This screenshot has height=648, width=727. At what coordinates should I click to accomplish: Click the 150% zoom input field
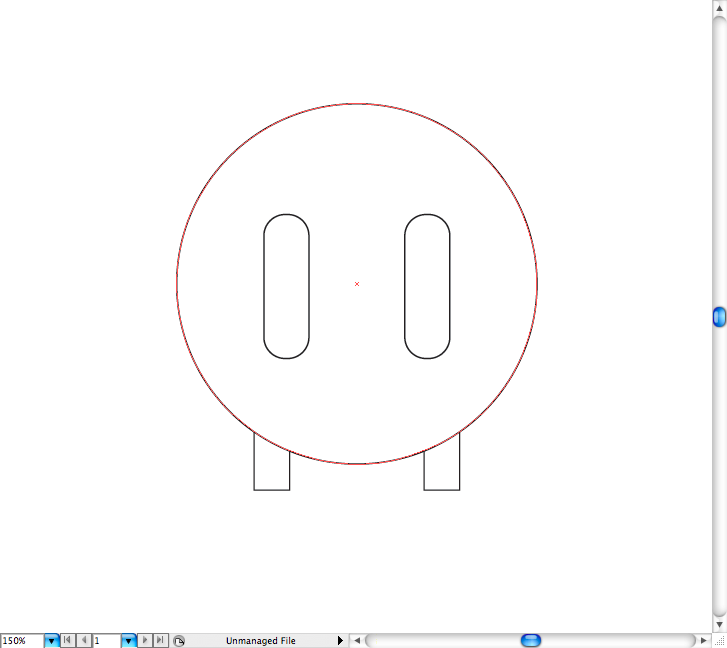click(22, 640)
